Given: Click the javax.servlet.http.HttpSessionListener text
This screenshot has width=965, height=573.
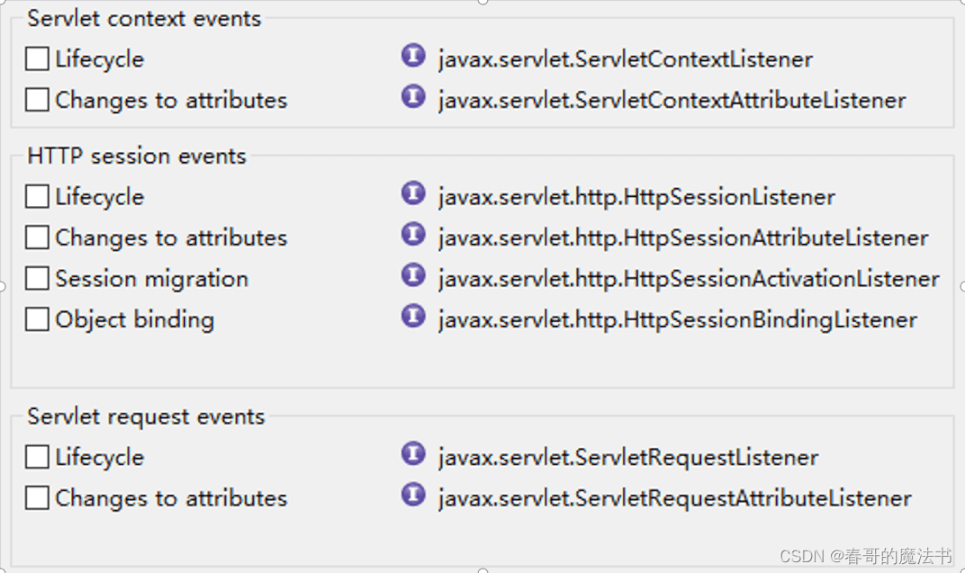Looking at the screenshot, I should tap(636, 197).
